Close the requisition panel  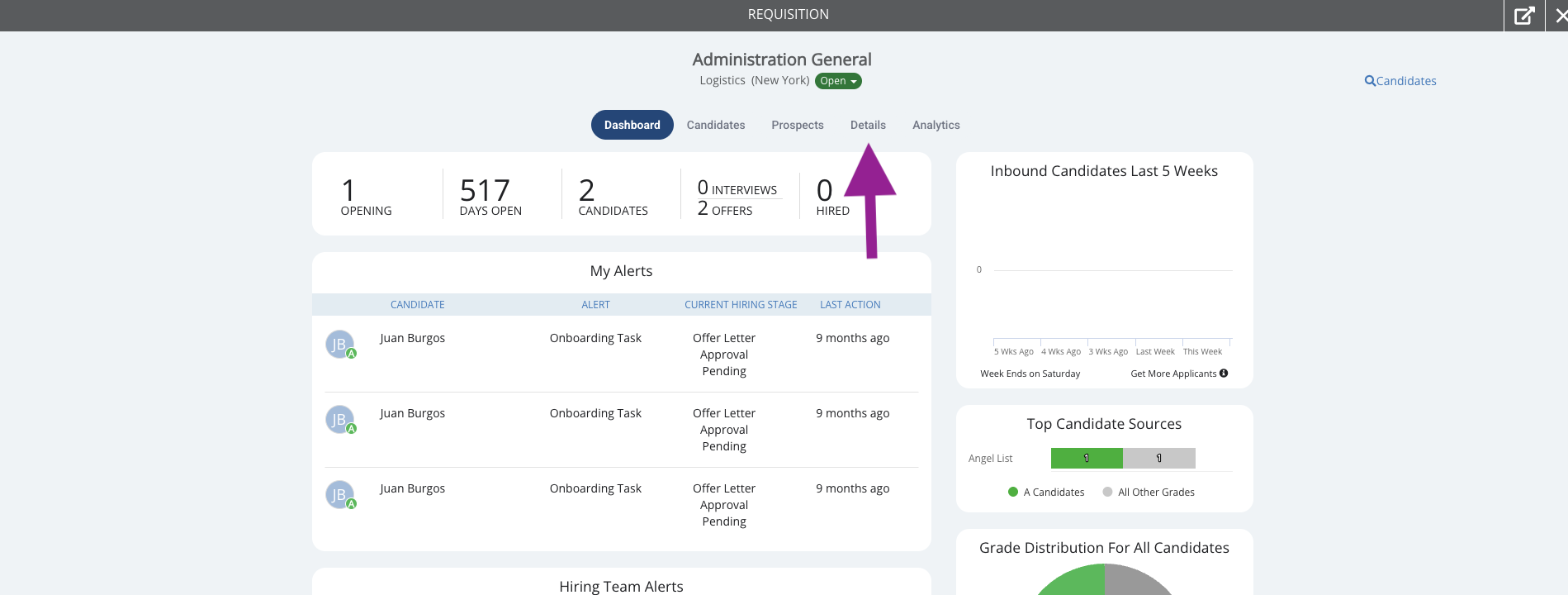(1559, 15)
